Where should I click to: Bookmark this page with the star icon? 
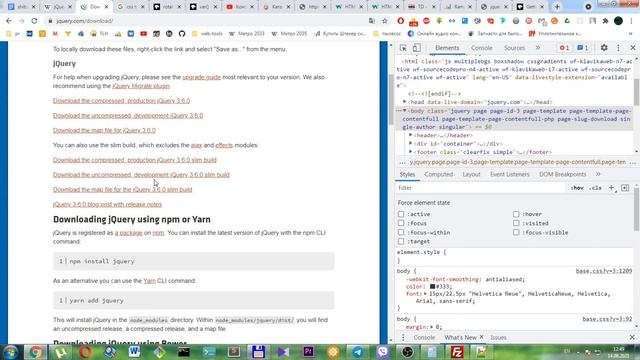(384, 20)
